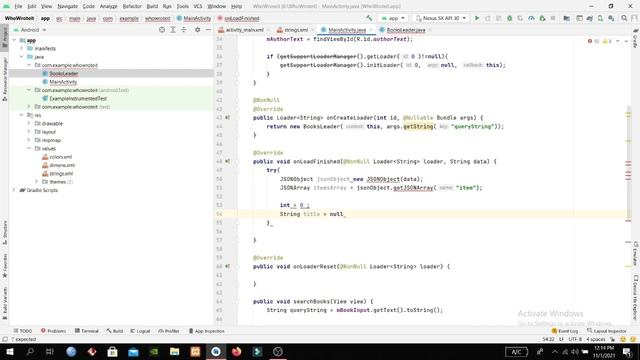Open the Android project view dropdown
The width and height of the screenshot is (640, 360).
(30, 30)
